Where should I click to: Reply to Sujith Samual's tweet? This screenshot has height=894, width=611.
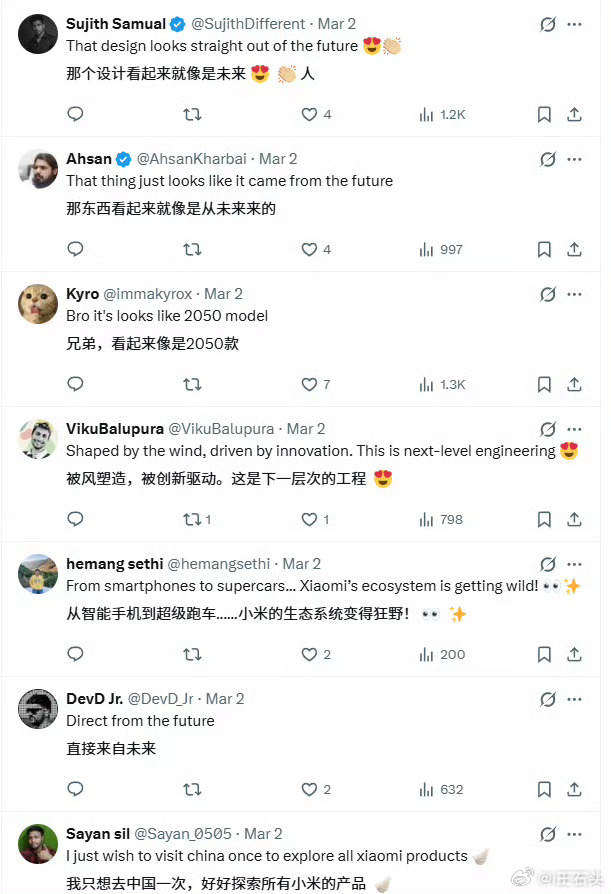point(75,114)
